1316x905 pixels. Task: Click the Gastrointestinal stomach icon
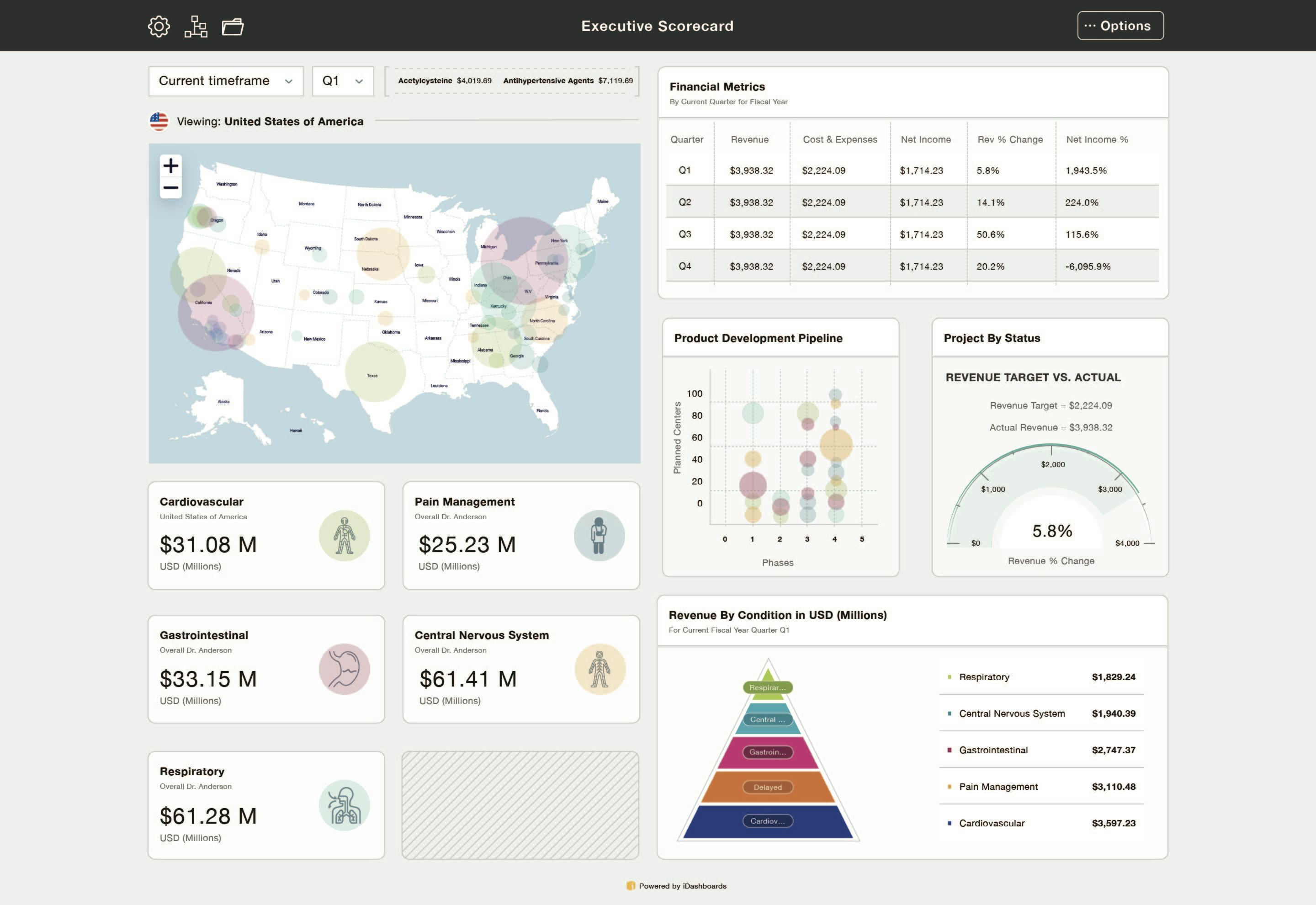point(344,669)
